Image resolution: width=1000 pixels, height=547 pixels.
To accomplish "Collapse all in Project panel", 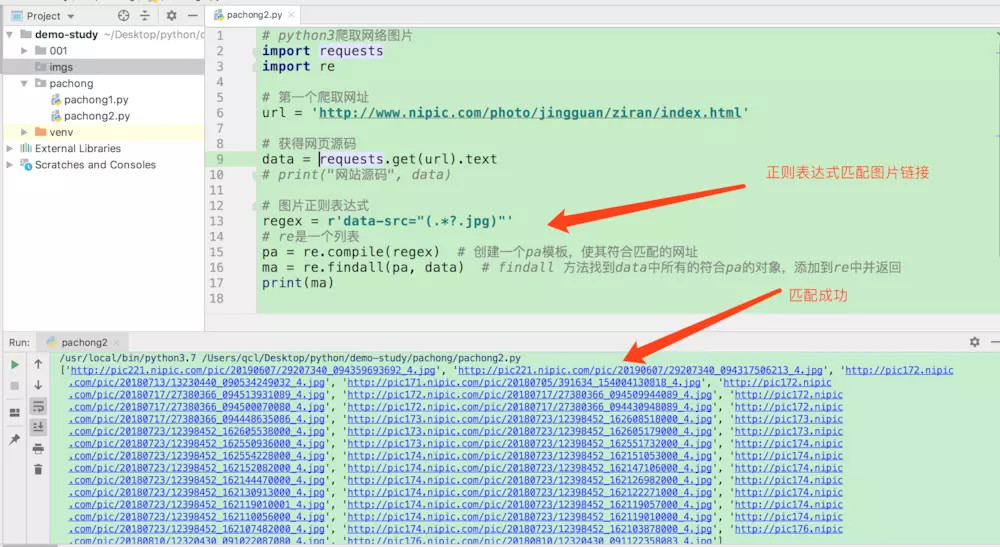I will [x=145, y=15].
